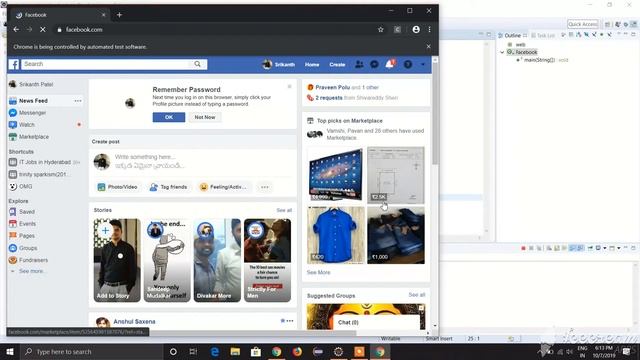The width and height of the screenshot is (640, 360).
Task: Open the TV listing in Marketplace picks
Action: [x=336, y=175]
